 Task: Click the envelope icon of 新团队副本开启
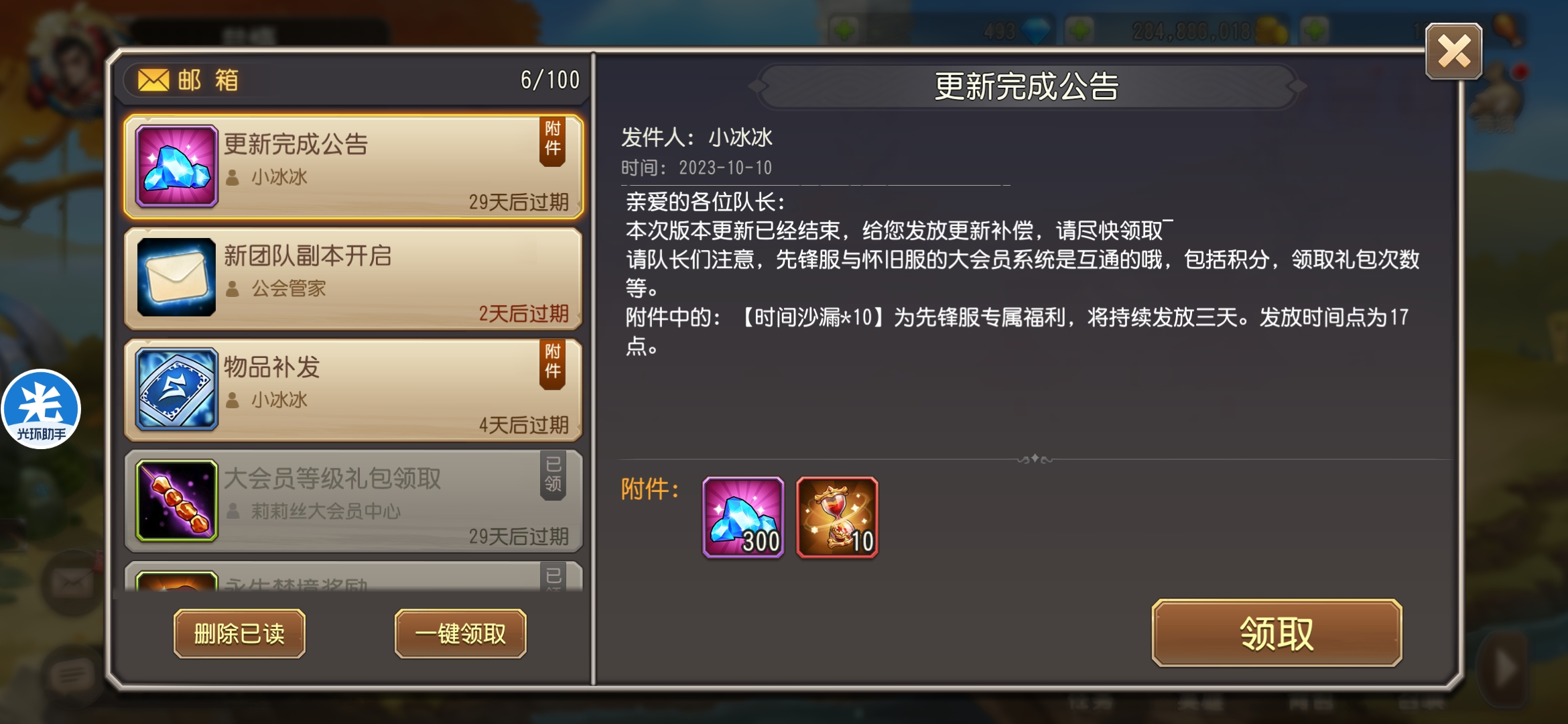coord(177,278)
